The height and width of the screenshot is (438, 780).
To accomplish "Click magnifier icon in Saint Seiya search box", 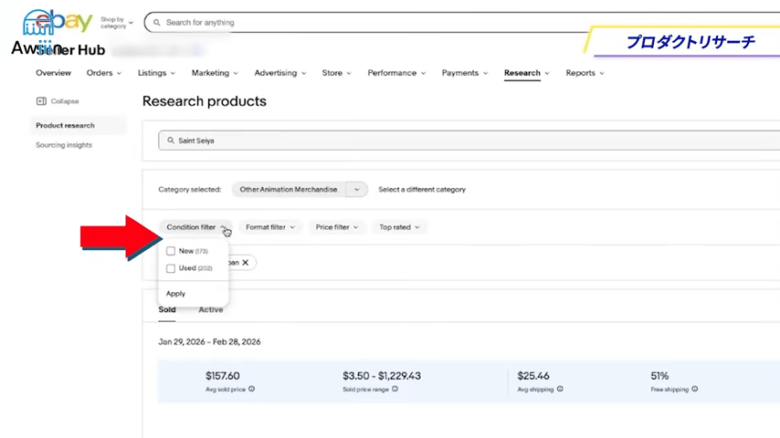I will click(x=170, y=141).
